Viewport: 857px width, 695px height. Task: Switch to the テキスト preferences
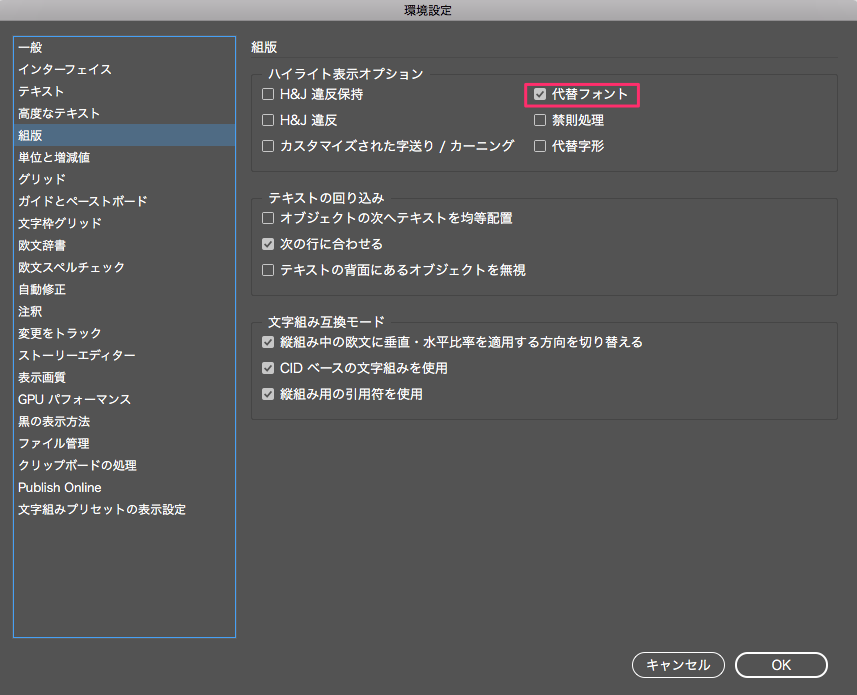(125, 91)
